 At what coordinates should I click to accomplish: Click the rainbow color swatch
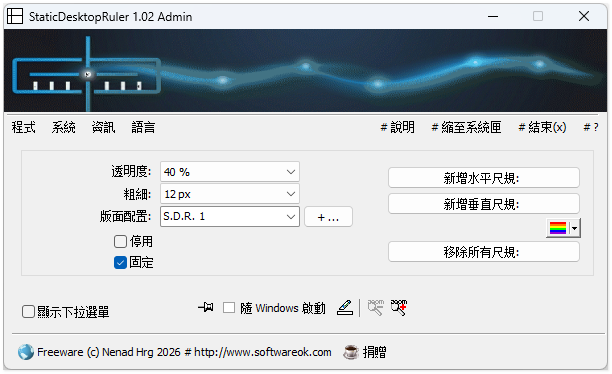coord(558,228)
